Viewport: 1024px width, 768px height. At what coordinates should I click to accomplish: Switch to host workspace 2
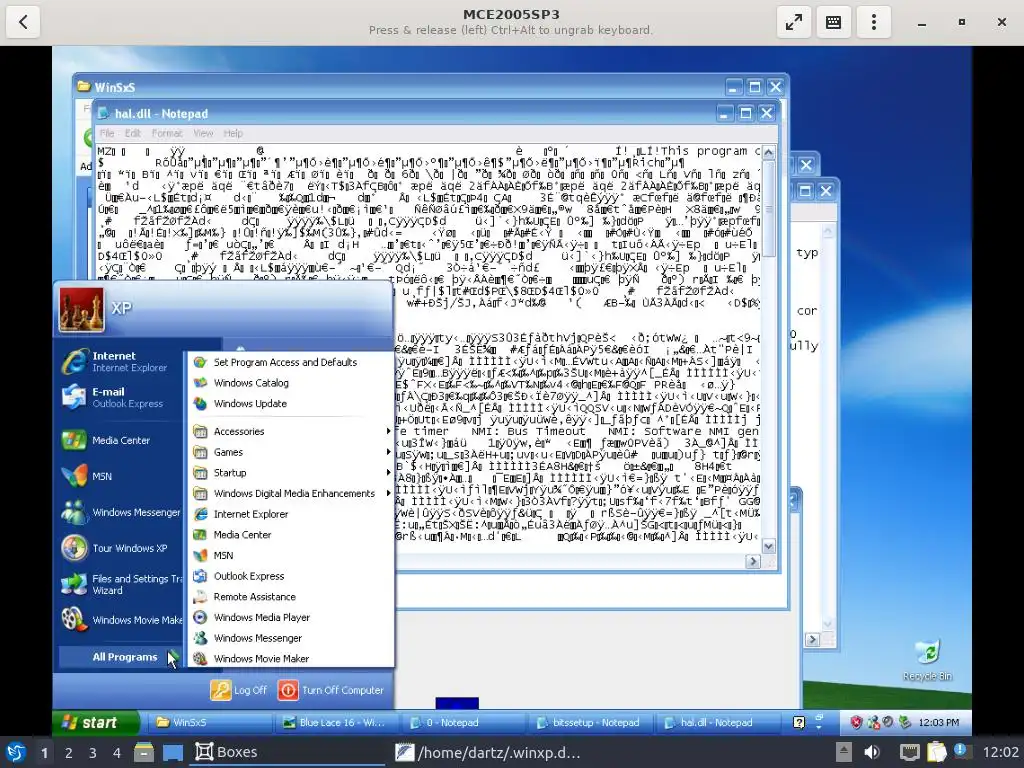tap(69, 753)
